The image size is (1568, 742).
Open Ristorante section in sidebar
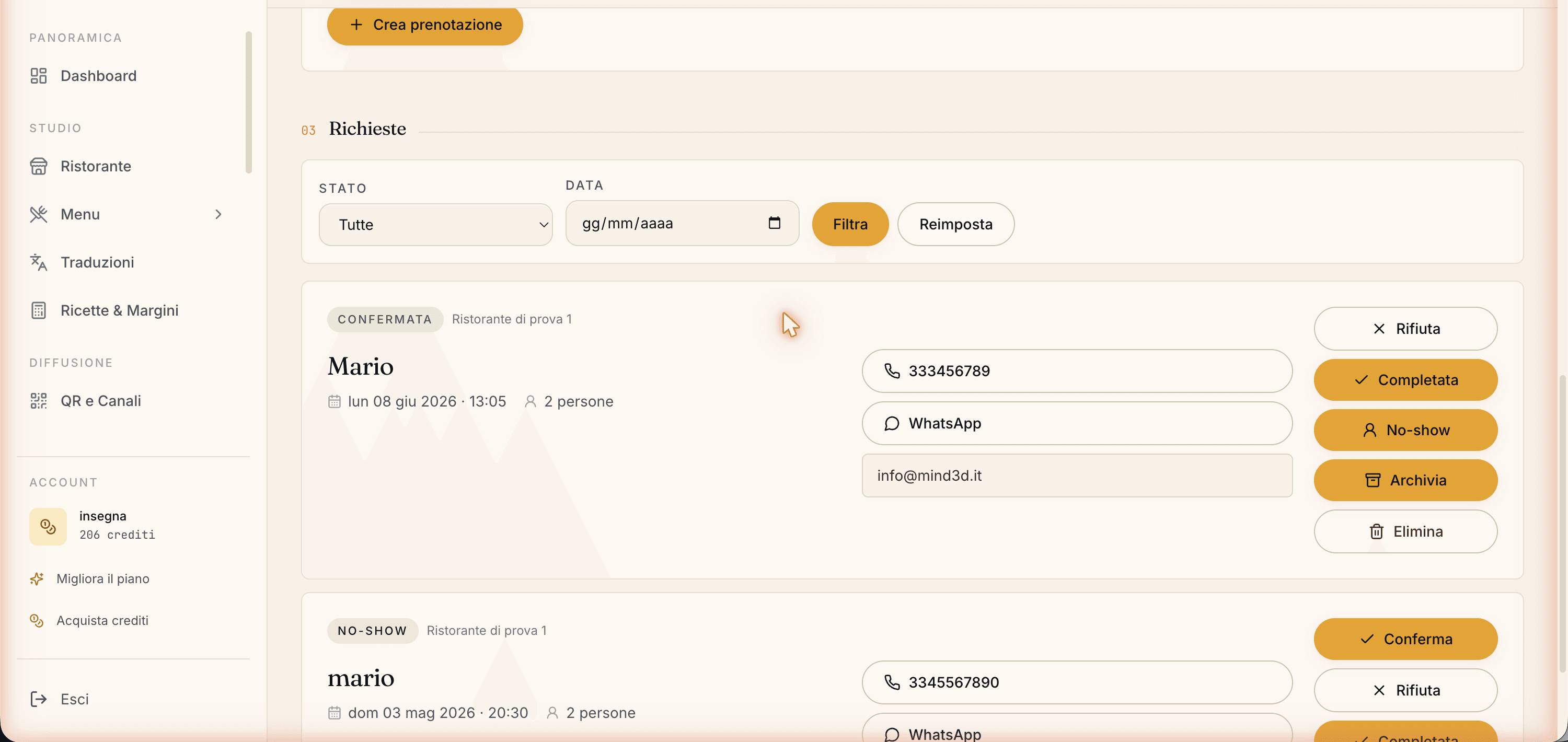click(96, 166)
